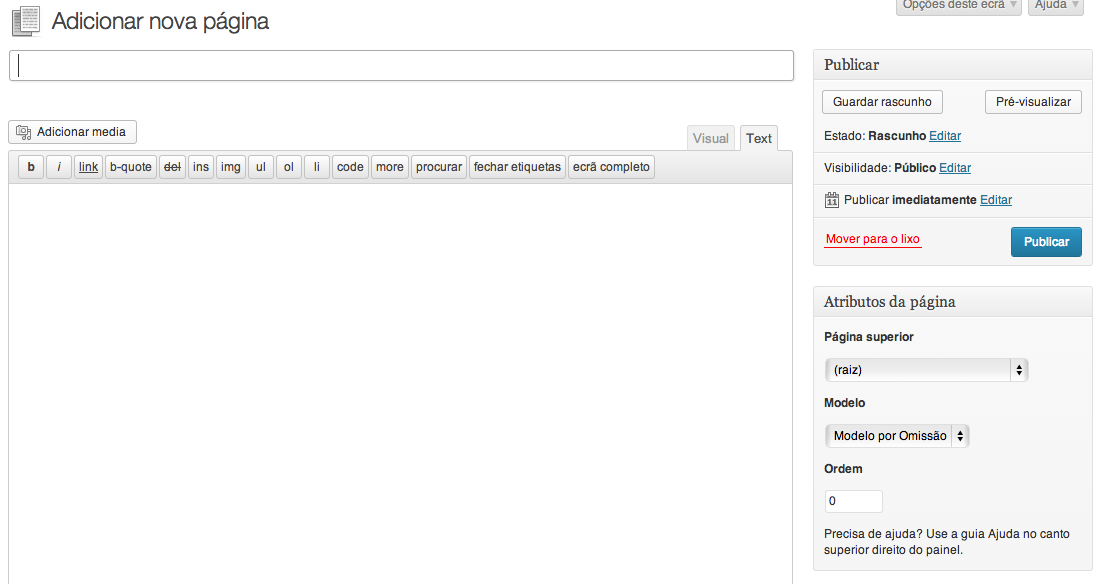
Task: Click the 'ul' unordered list button
Action: (260, 167)
